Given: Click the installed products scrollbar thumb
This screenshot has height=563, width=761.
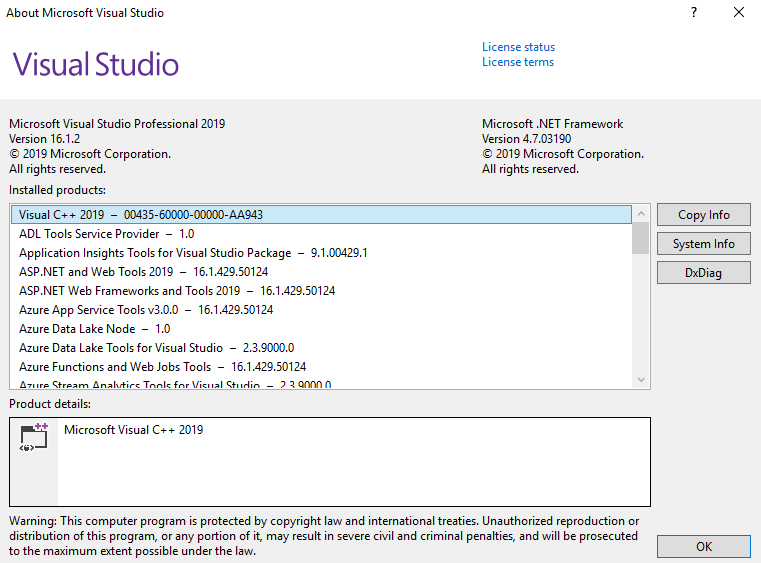Looking at the screenshot, I should [x=641, y=238].
